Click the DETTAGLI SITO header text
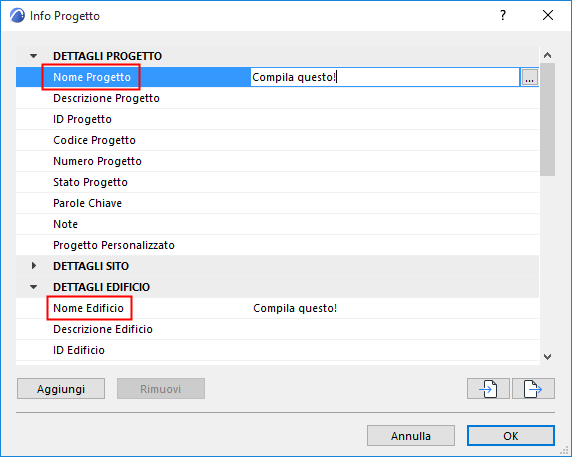The width and height of the screenshot is (572, 457). point(91,266)
